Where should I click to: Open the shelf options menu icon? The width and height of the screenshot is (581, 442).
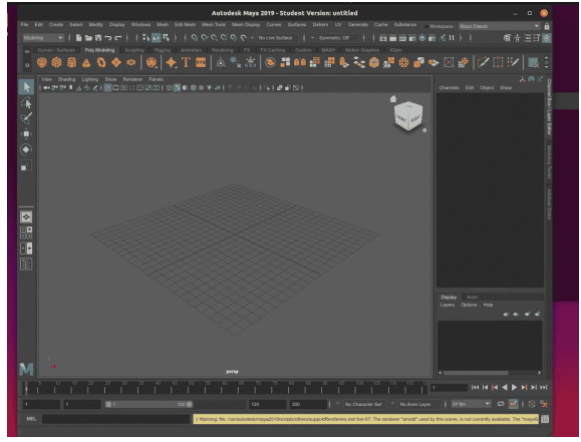(27, 65)
